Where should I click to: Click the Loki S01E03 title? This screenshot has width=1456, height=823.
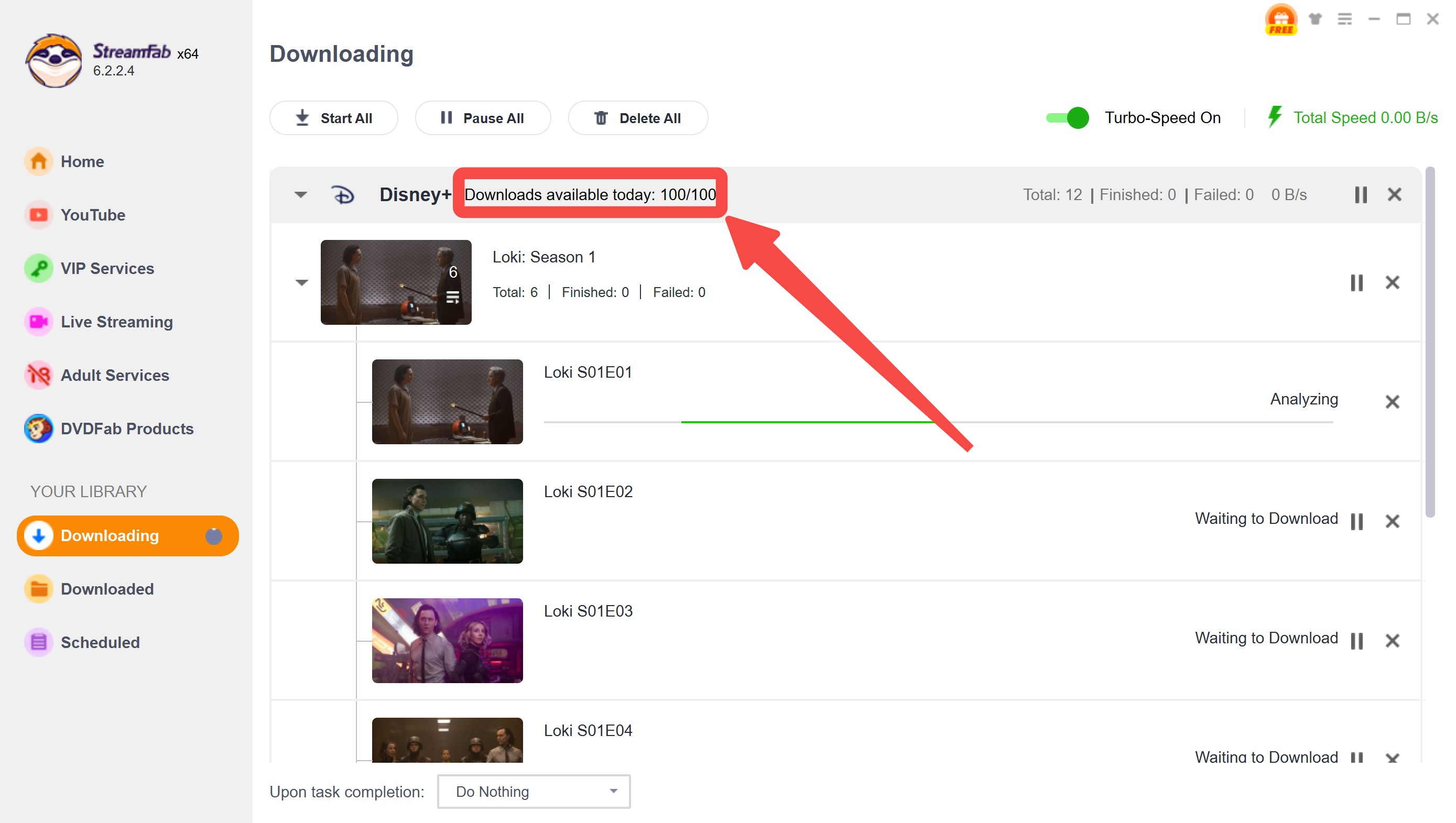click(588, 610)
